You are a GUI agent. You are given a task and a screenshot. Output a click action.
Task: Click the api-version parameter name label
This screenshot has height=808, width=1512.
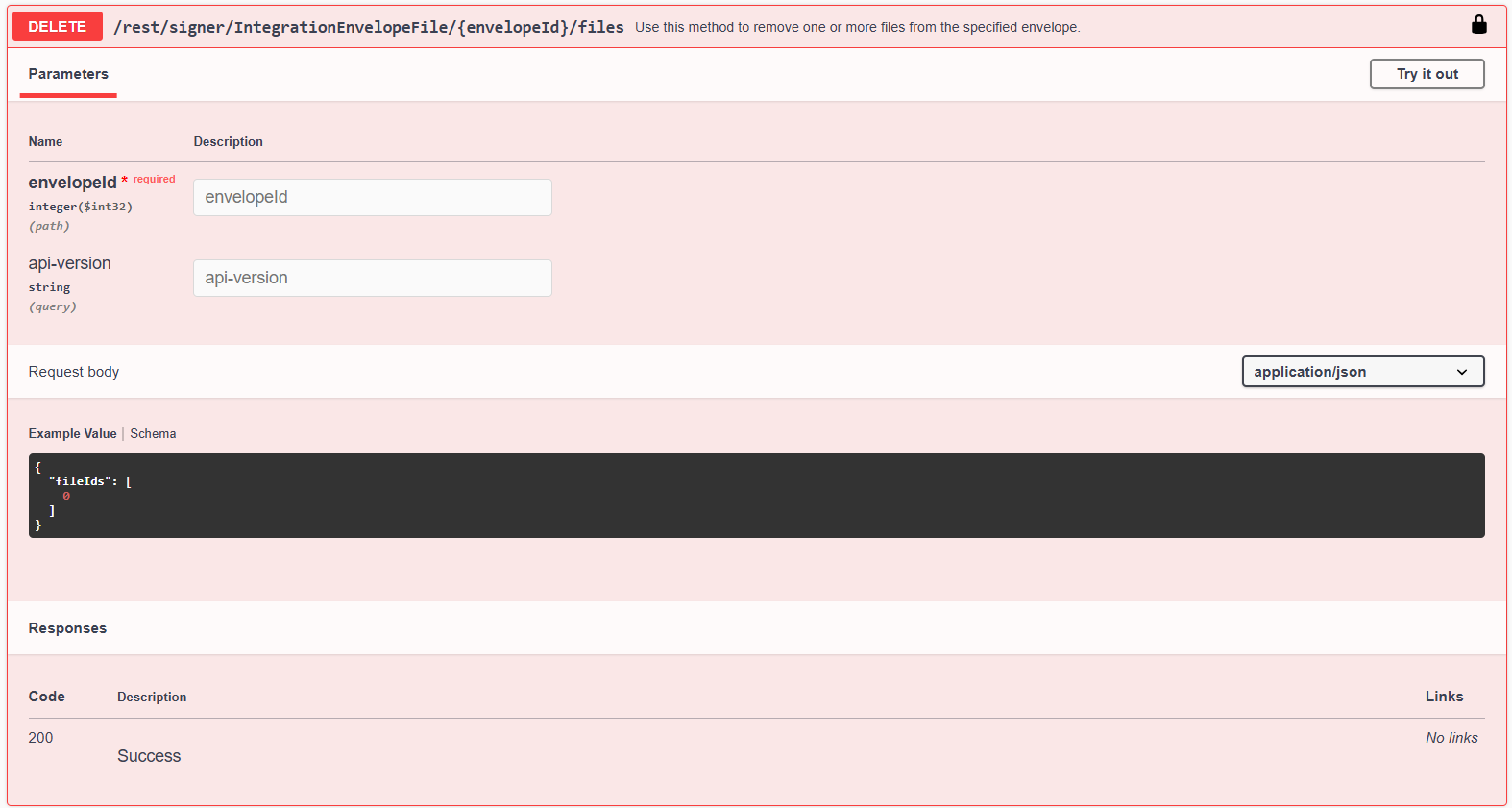69,263
